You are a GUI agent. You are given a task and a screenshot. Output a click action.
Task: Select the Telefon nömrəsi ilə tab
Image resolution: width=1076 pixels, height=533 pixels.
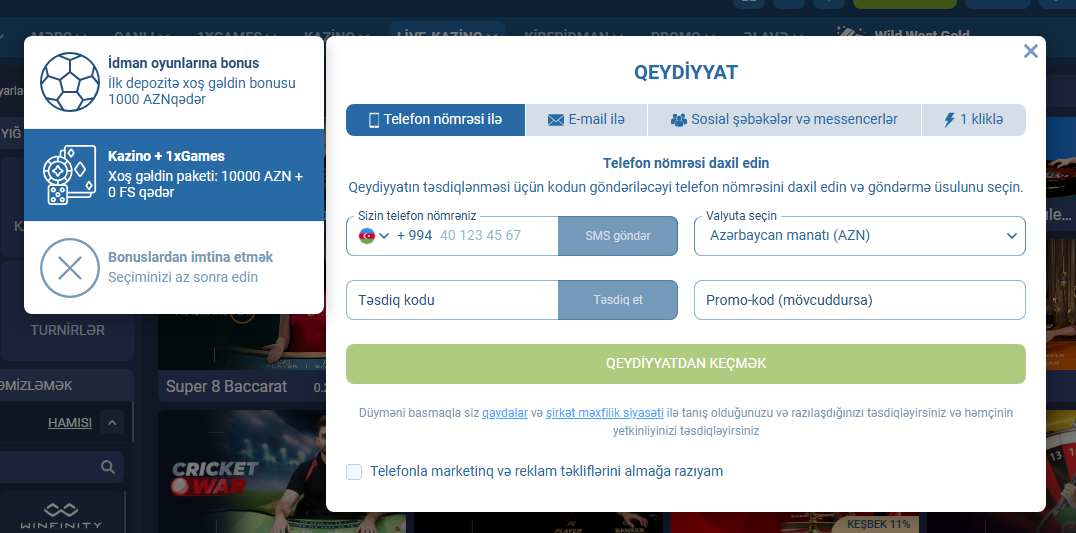435,120
